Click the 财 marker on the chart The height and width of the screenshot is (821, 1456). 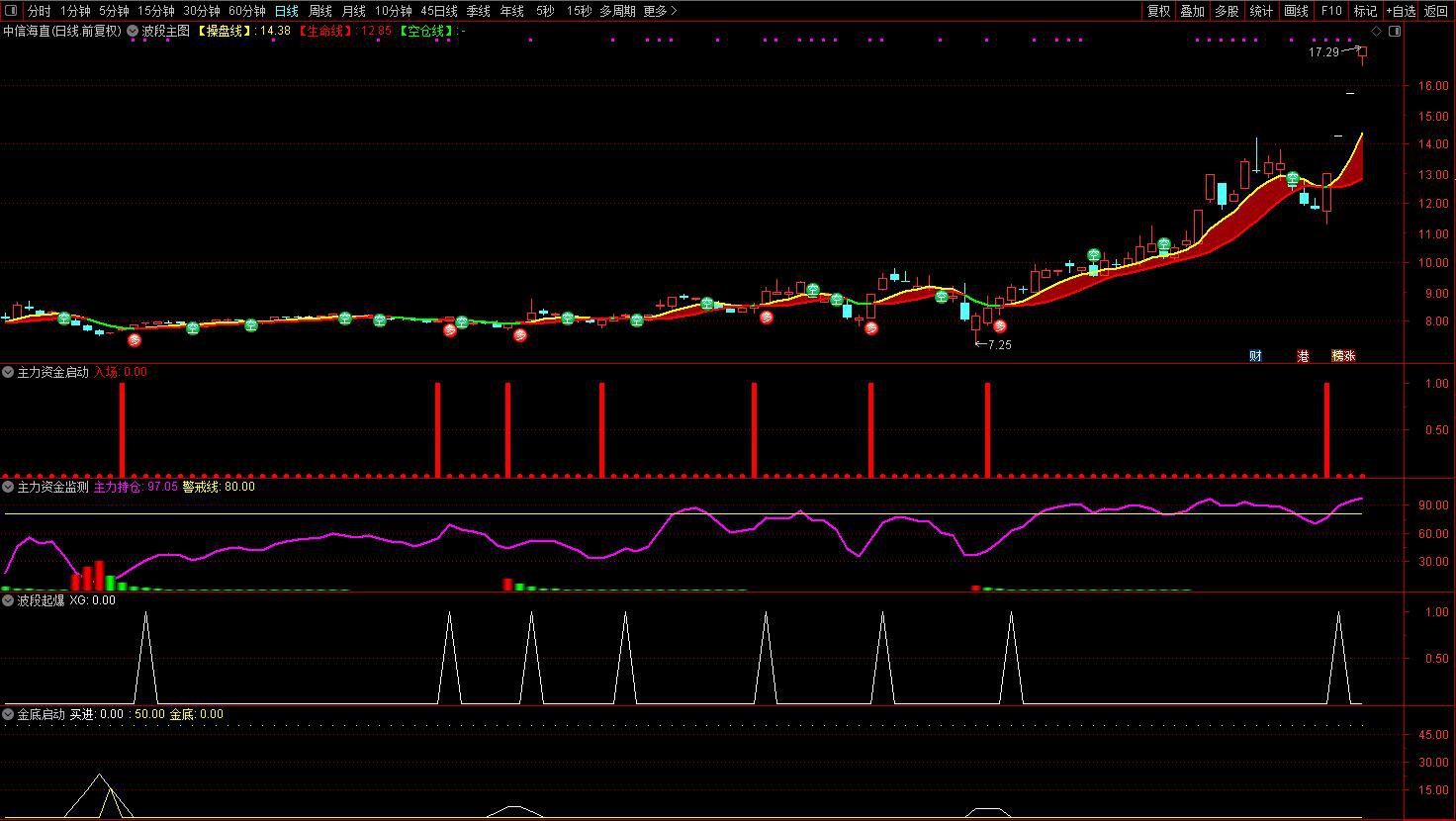click(1255, 356)
